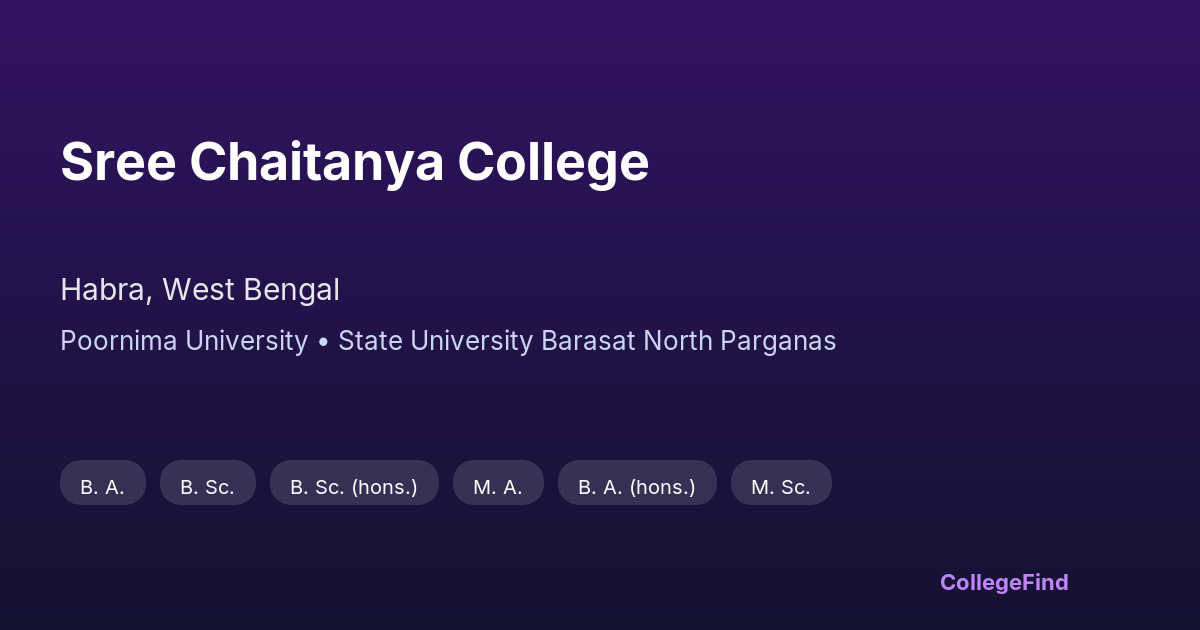Click the word College in the title
The image size is (1200, 630).
pyautogui.click(x=553, y=162)
